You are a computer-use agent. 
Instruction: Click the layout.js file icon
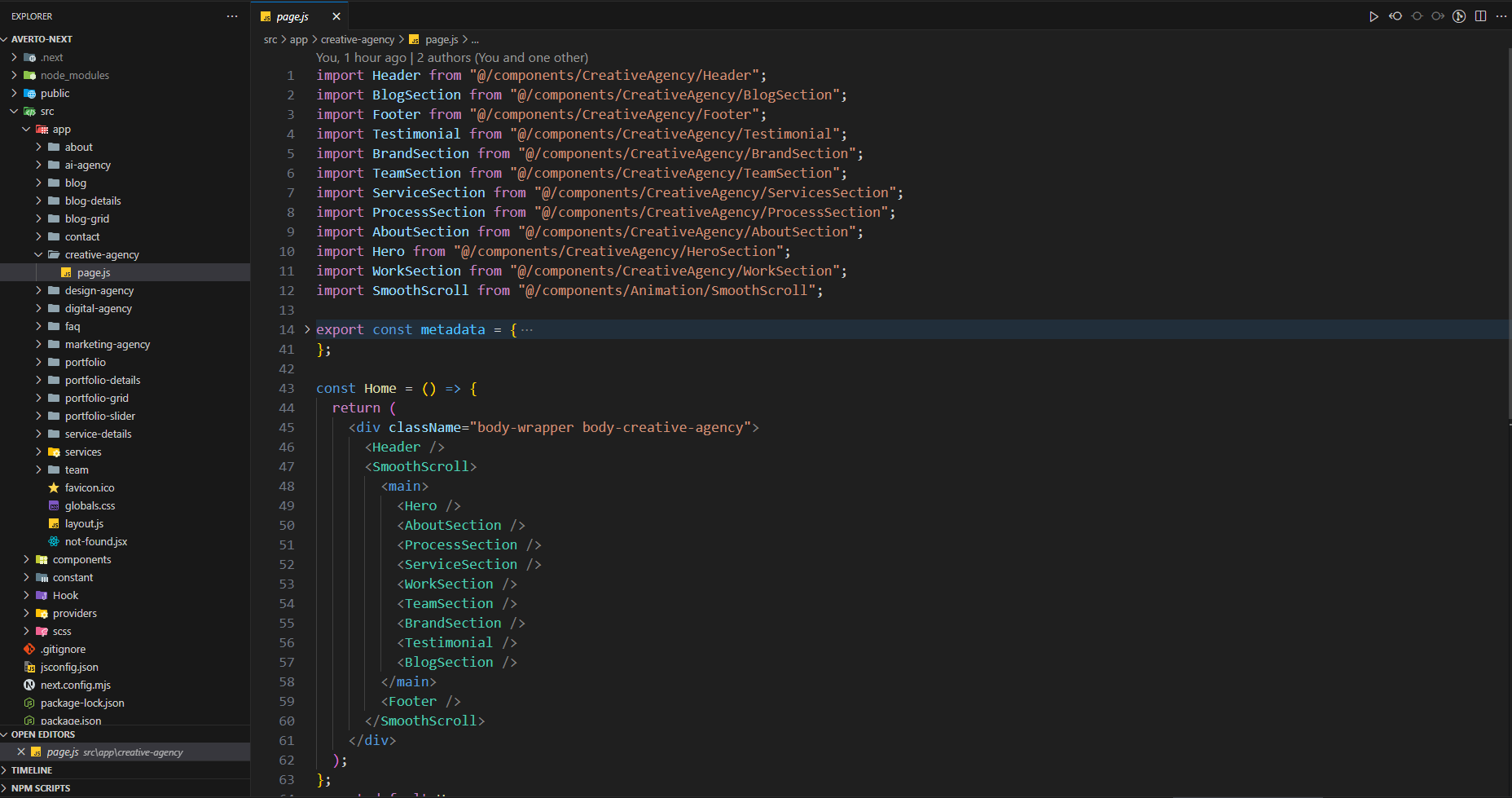54,523
